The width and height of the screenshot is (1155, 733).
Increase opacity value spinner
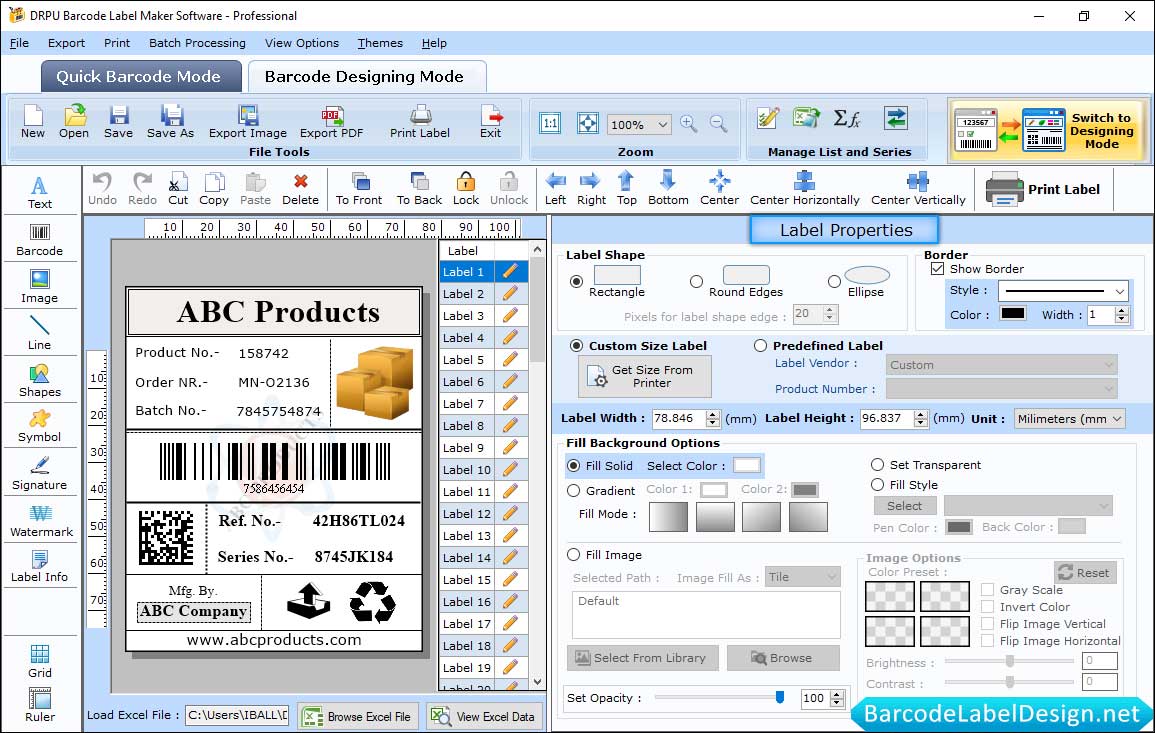coord(837,694)
